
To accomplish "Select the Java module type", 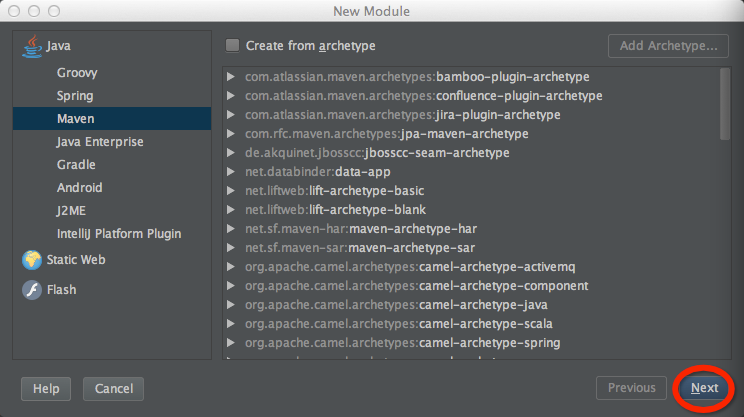I will pyautogui.click(x=58, y=46).
